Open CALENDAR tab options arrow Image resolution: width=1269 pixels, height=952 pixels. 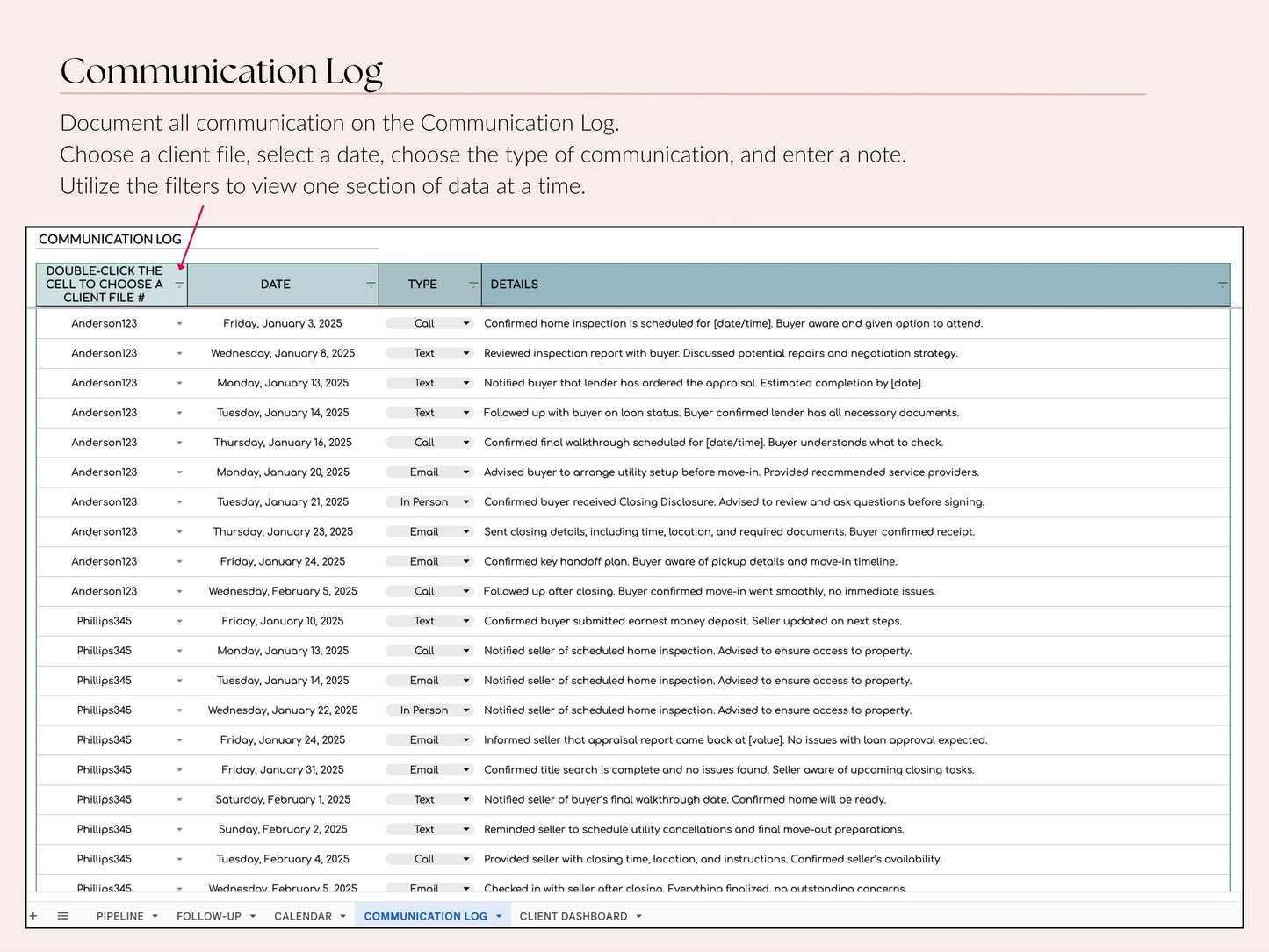[x=342, y=916]
